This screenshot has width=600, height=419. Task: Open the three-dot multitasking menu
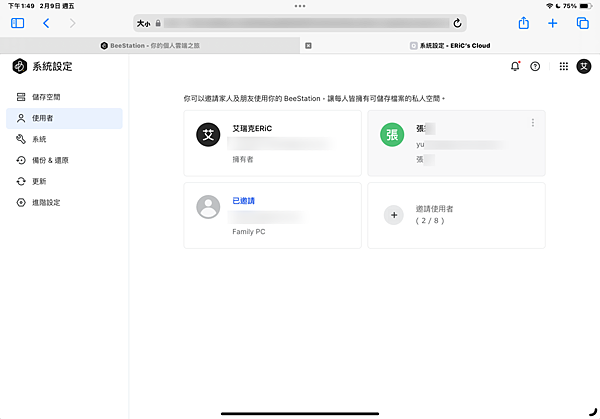click(300, 6)
